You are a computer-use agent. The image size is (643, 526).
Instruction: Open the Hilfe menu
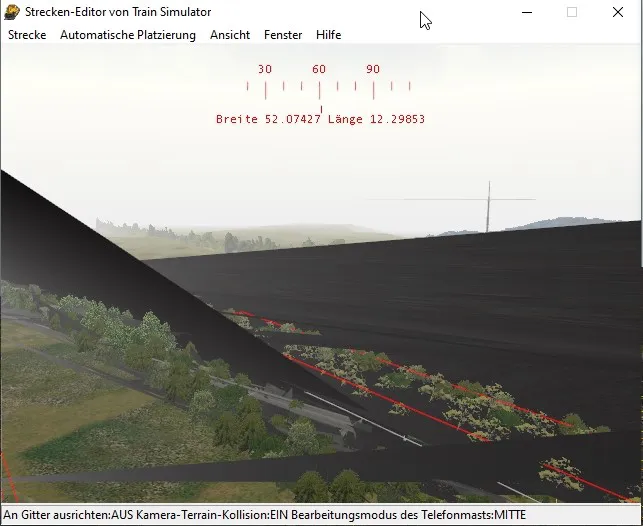[x=328, y=35]
